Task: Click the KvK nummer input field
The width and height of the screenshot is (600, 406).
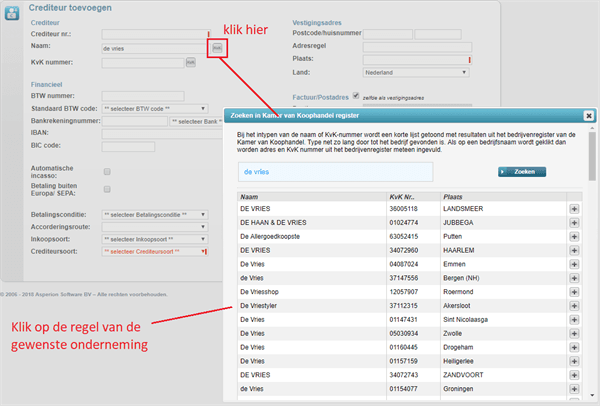Action: [143, 63]
